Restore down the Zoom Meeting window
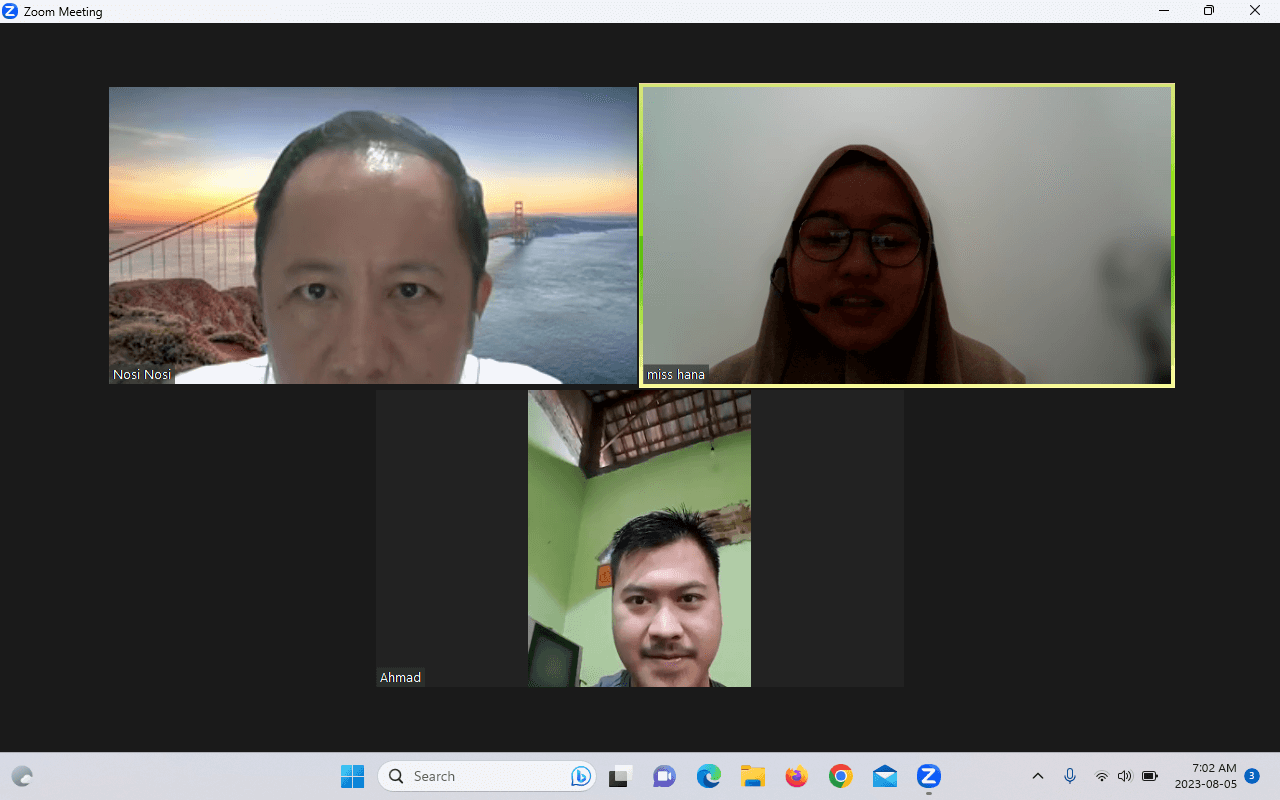This screenshot has width=1280, height=800. pos(1209,11)
